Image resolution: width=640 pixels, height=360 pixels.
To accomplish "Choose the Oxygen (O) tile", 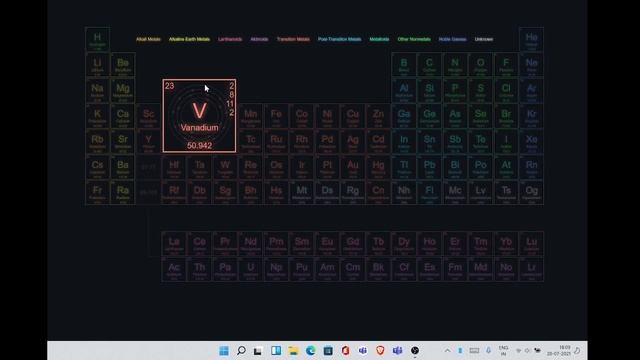I will click(x=480, y=65).
